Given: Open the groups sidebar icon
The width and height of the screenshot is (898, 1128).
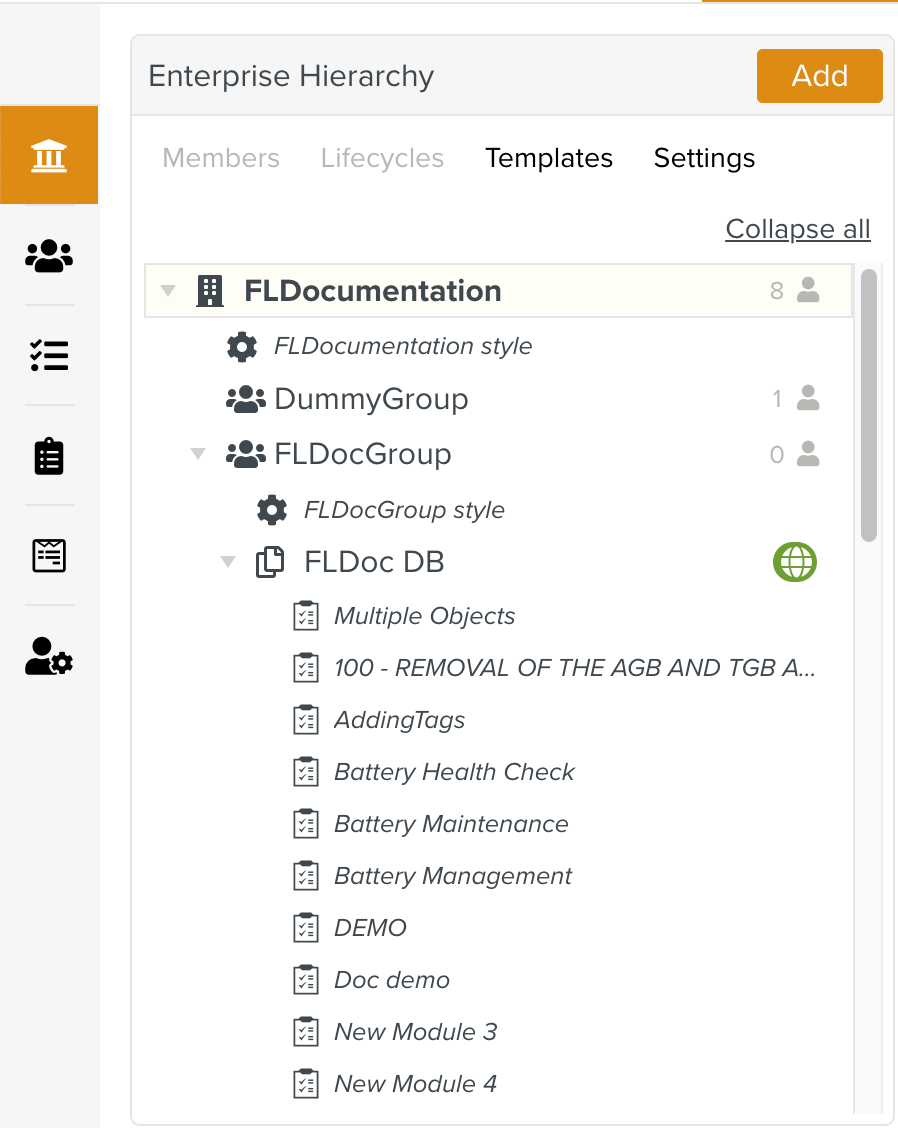Looking at the screenshot, I should [49, 256].
